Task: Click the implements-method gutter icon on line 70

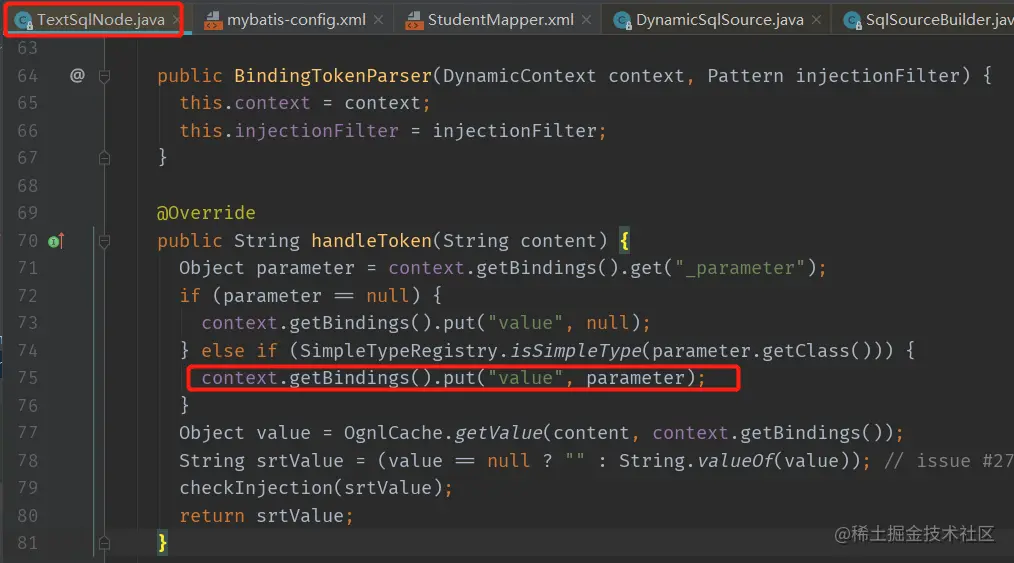Action: [56, 241]
